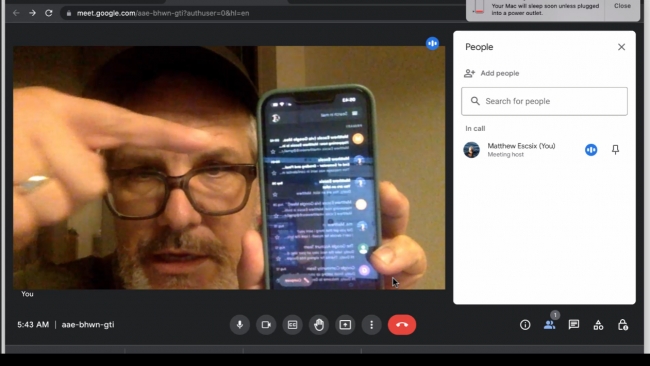Click the meeting code aae-bhwn-gti
Viewport: 650px width, 366px height.
pyautogui.click(x=88, y=325)
